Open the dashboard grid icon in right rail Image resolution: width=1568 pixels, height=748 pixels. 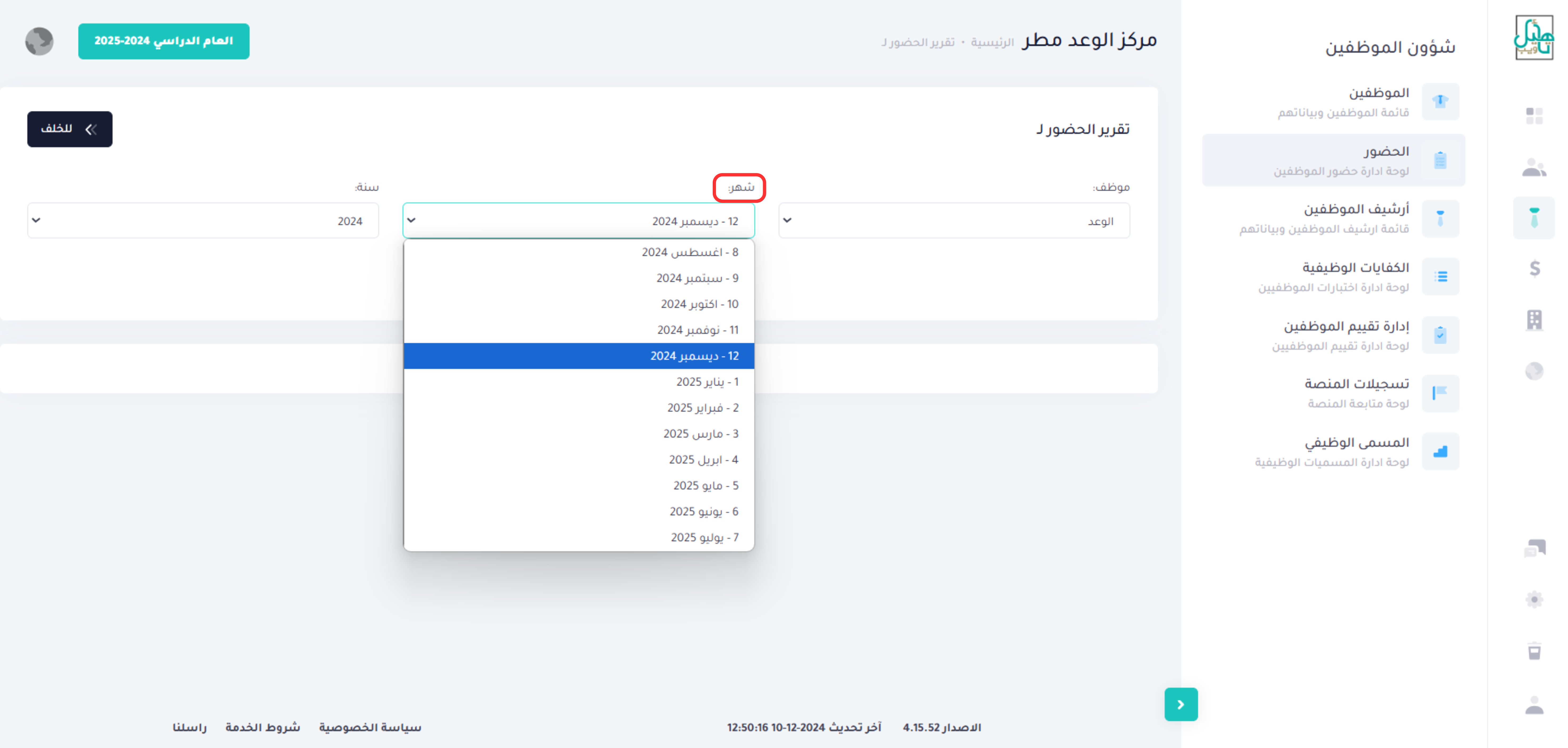point(1534,116)
